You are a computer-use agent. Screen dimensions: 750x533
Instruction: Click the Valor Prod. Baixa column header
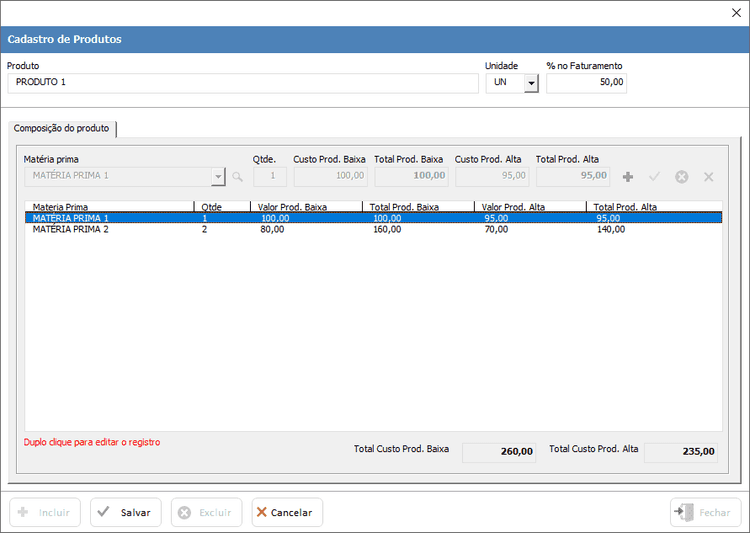[307, 207]
